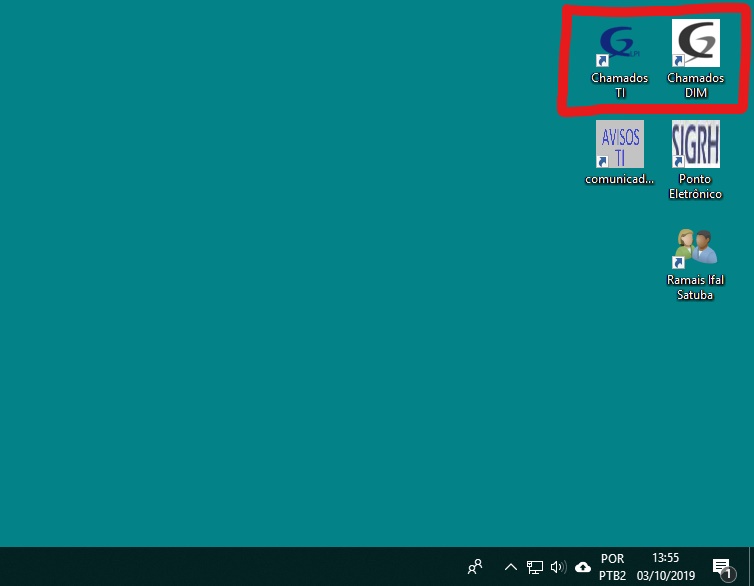
Task: Click the 'Ponto Eletrônico' label text
Action: click(695, 187)
